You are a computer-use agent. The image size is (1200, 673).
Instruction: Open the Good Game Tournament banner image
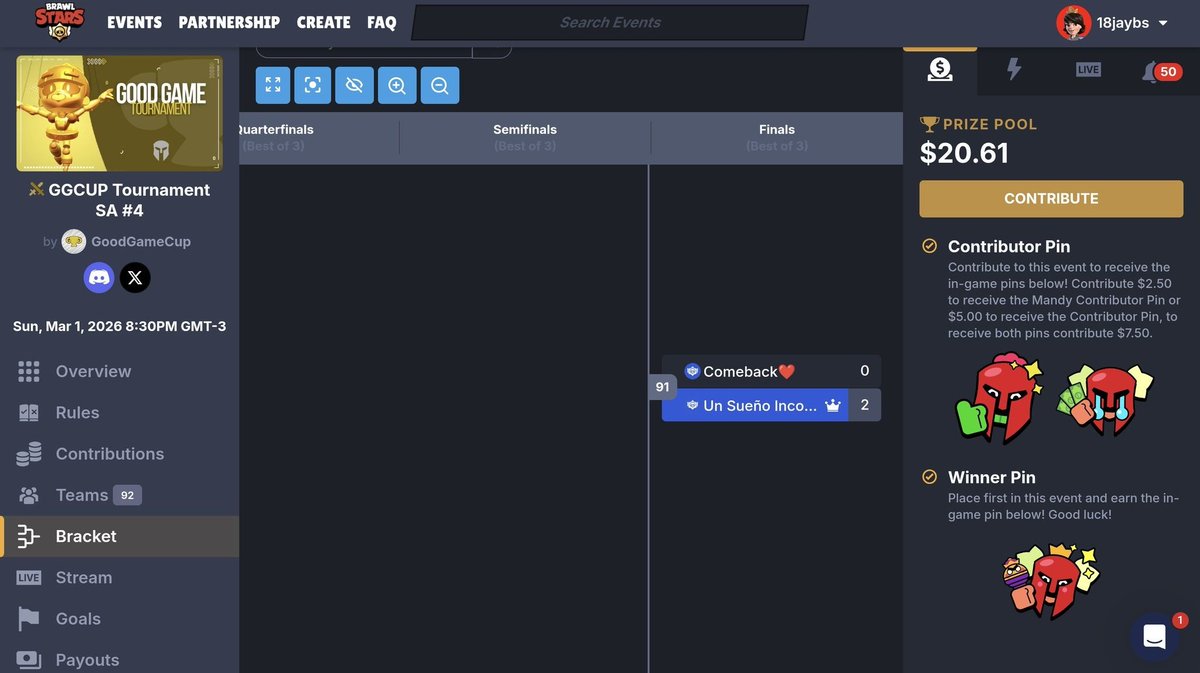click(119, 113)
